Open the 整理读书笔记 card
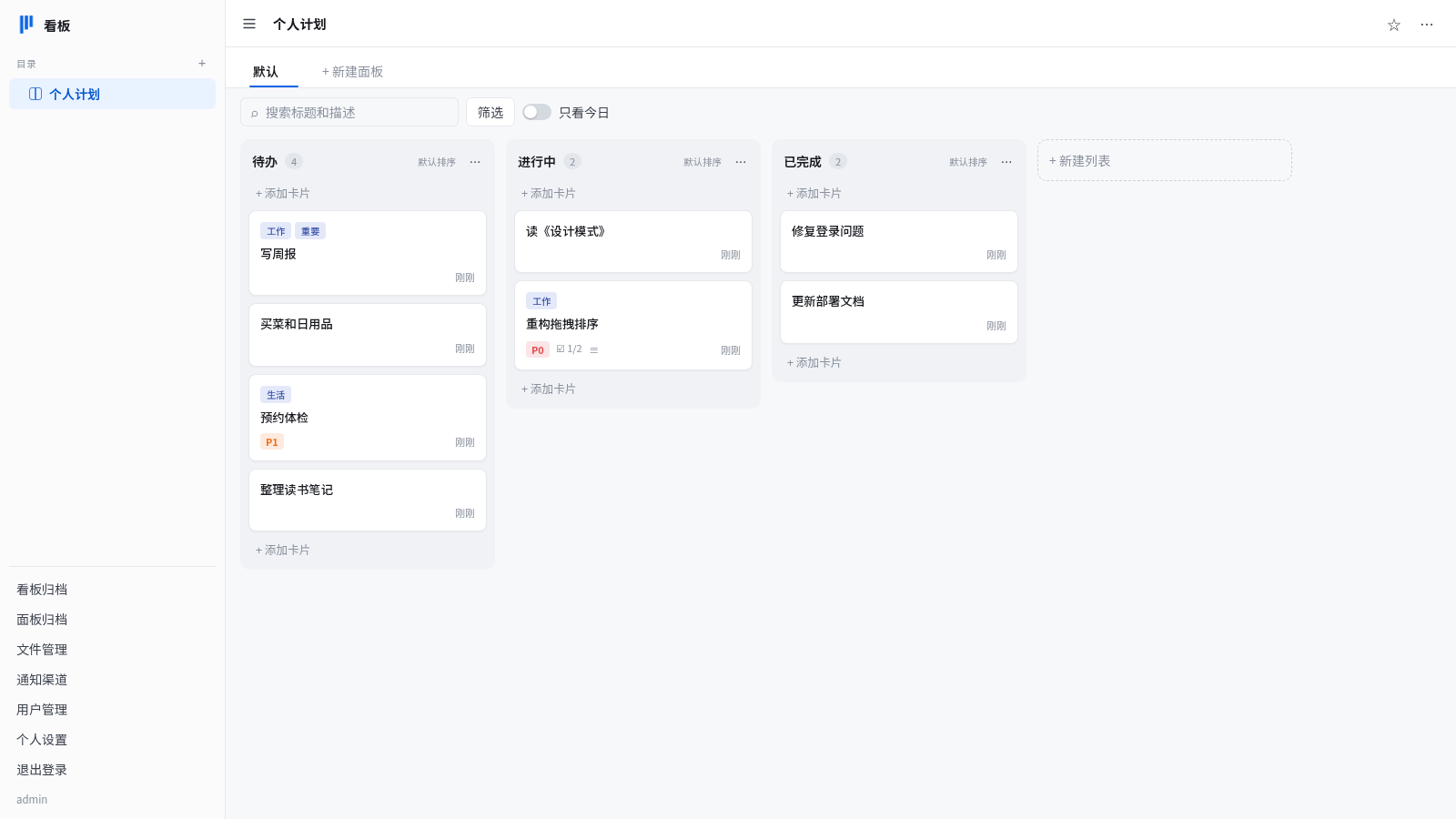 click(368, 500)
